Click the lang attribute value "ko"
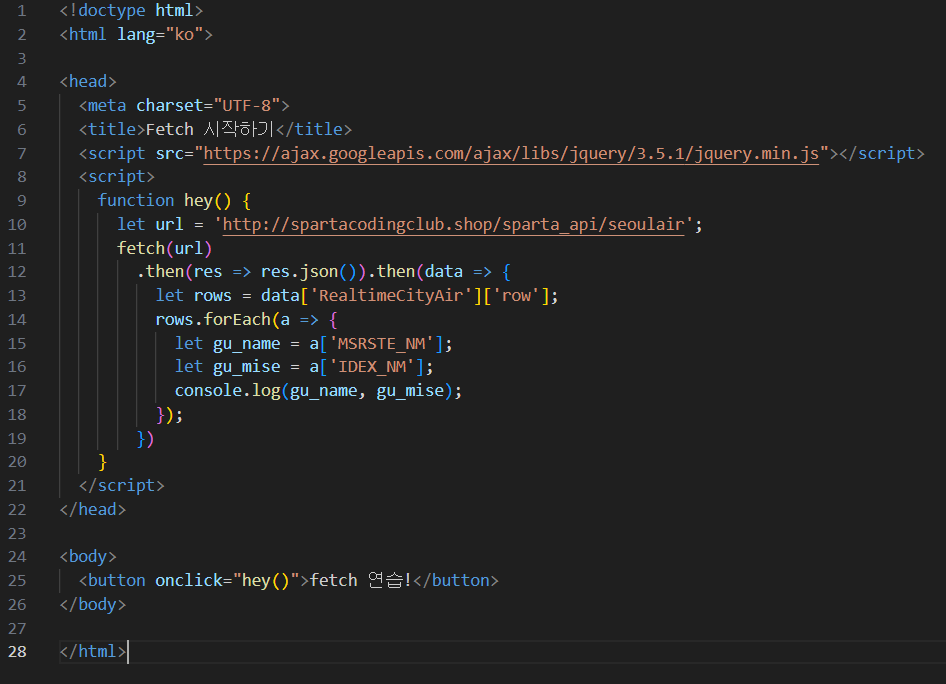Viewport: 946px width, 684px height. tap(185, 34)
